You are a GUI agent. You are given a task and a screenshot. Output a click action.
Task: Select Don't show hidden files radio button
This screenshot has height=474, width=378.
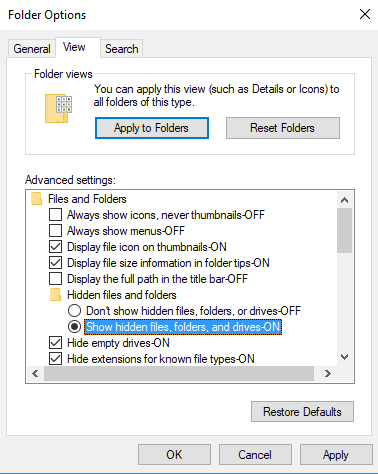pyautogui.click(x=74, y=311)
